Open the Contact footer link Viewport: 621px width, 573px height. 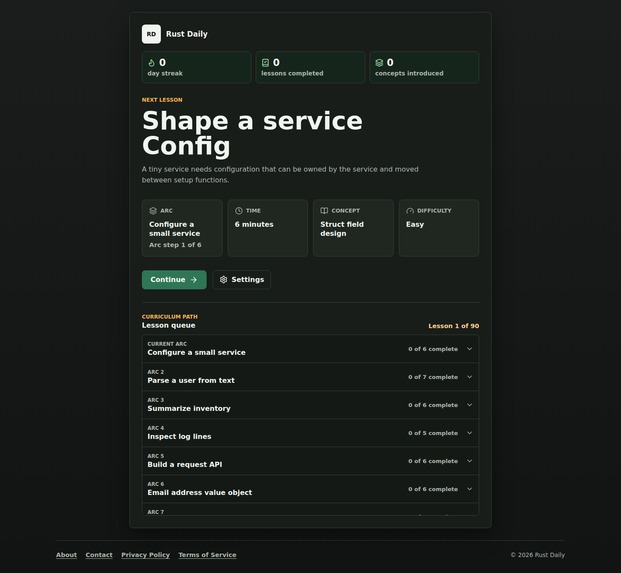click(99, 555)
